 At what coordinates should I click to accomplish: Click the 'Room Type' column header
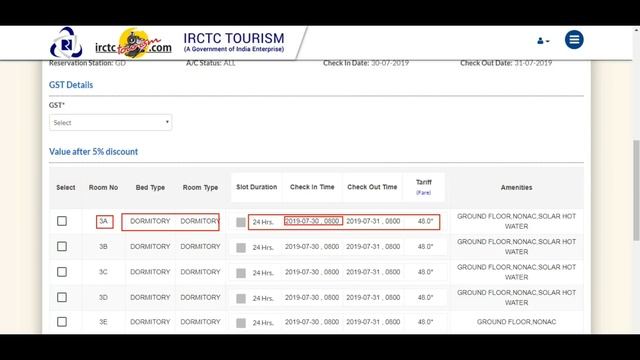click(x=200, y=188)
